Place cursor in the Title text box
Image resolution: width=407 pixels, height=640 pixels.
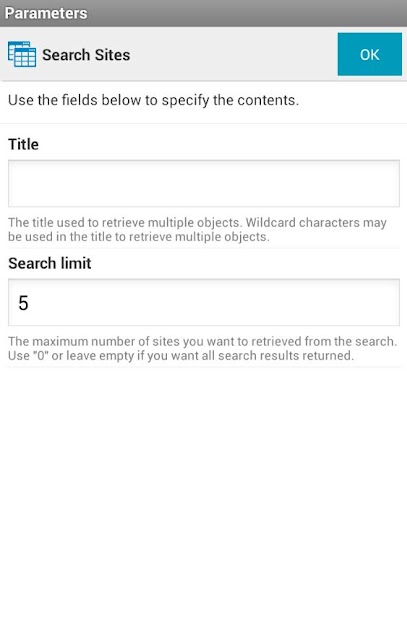click(x=204, y=183)
